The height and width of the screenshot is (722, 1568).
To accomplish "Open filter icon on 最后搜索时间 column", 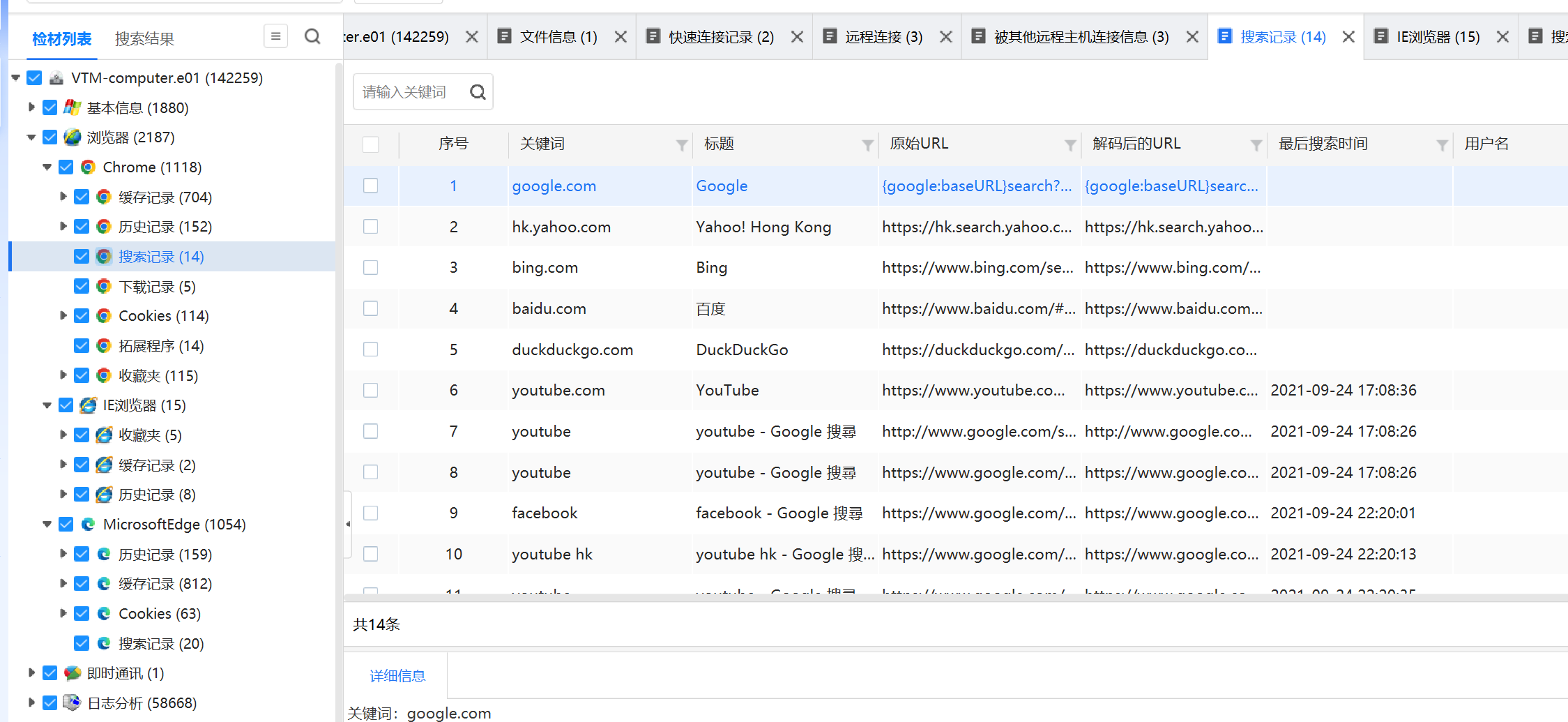I will click(x=1443, y=145).
